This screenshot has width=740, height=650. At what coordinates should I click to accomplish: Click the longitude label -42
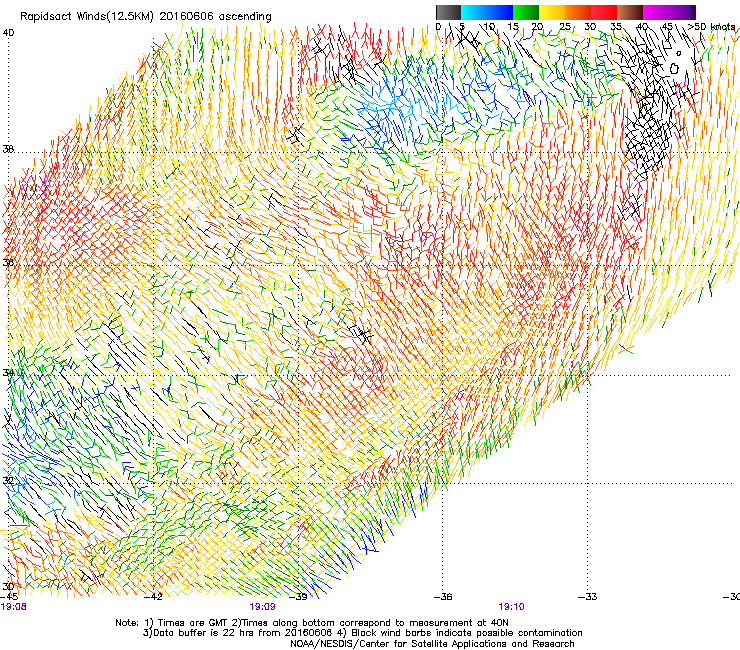(x=153, y=597)
